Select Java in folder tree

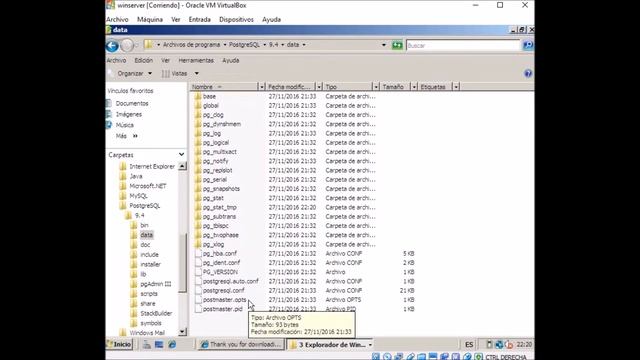pos(136,176)
